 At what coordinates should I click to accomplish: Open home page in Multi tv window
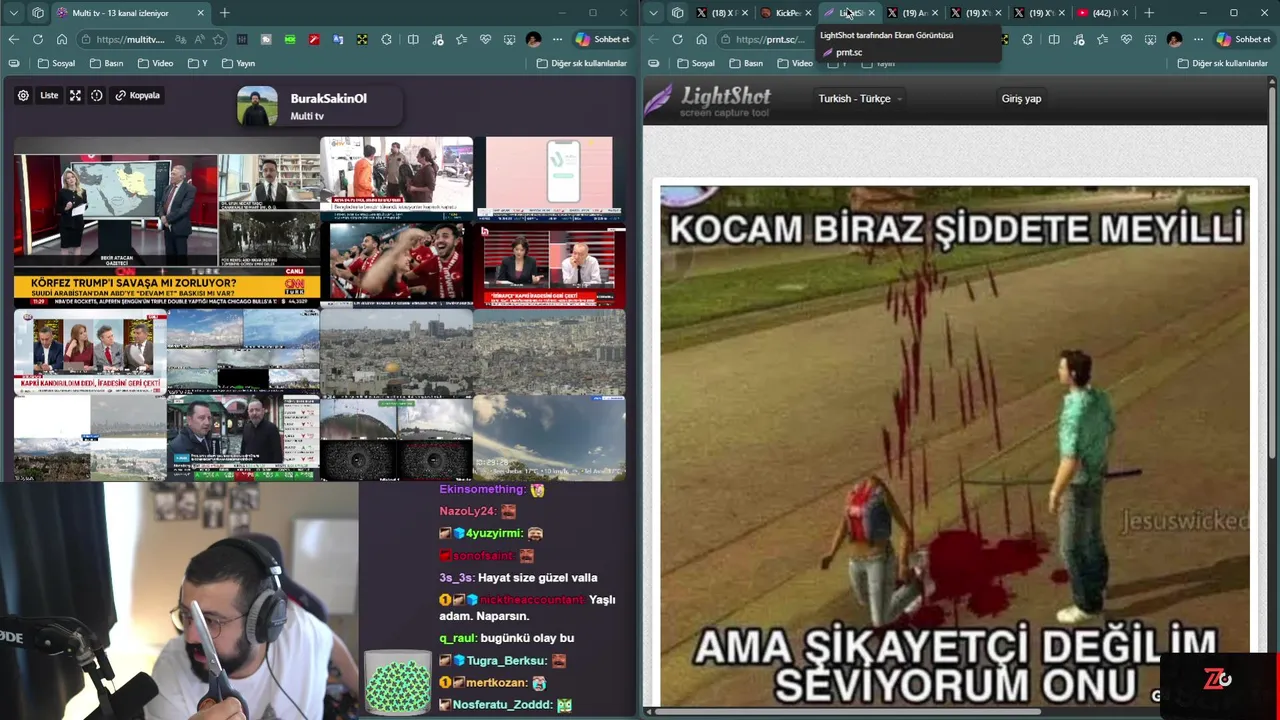point(61,39)
